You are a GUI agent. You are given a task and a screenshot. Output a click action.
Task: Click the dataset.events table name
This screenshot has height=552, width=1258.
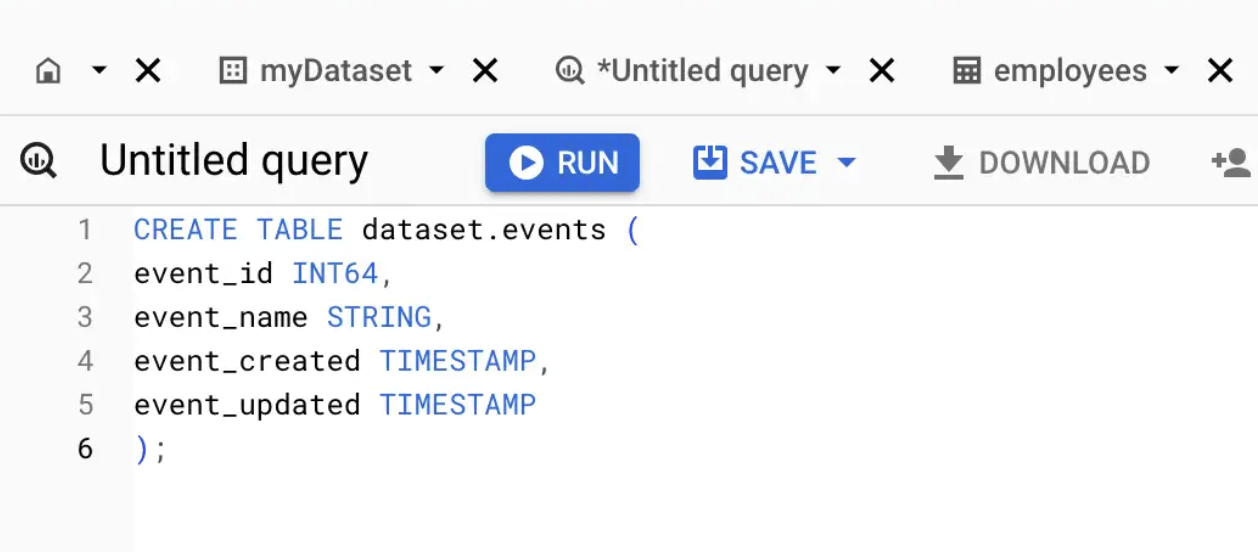[484, 230]
